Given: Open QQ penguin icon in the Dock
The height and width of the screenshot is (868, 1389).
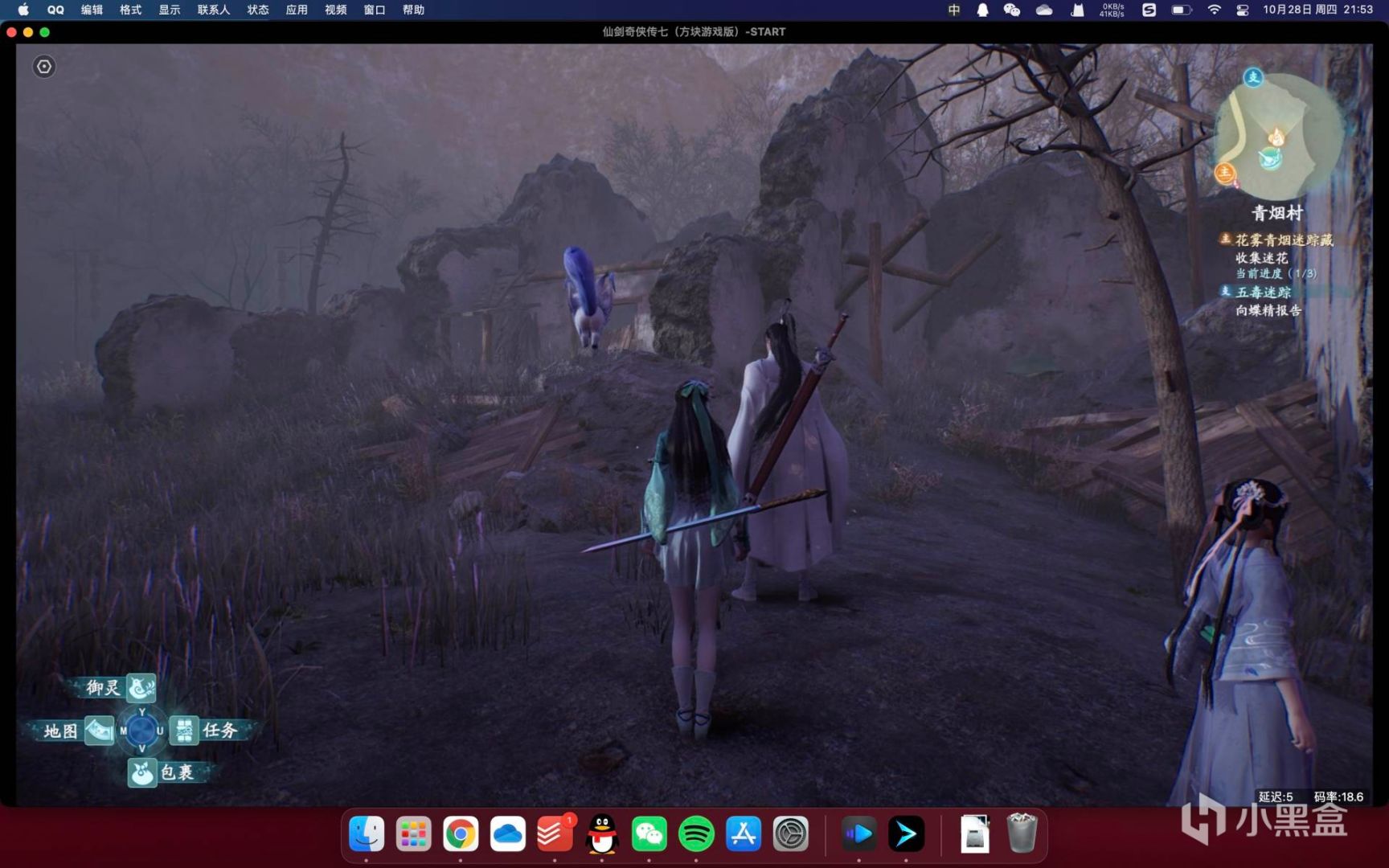Looking at the screenshot, I should [602, 834].
